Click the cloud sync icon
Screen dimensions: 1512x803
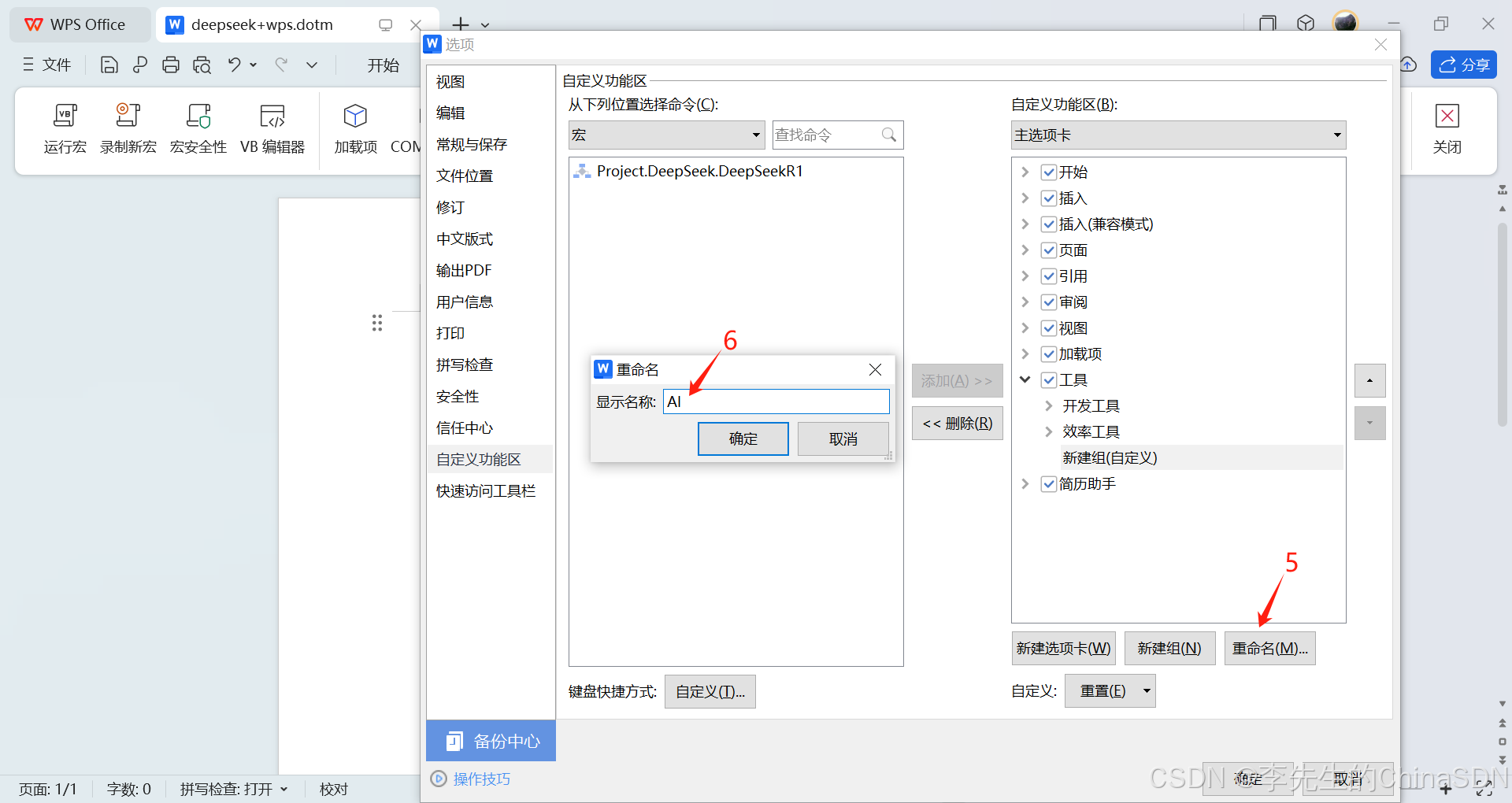pos(1408,65)
